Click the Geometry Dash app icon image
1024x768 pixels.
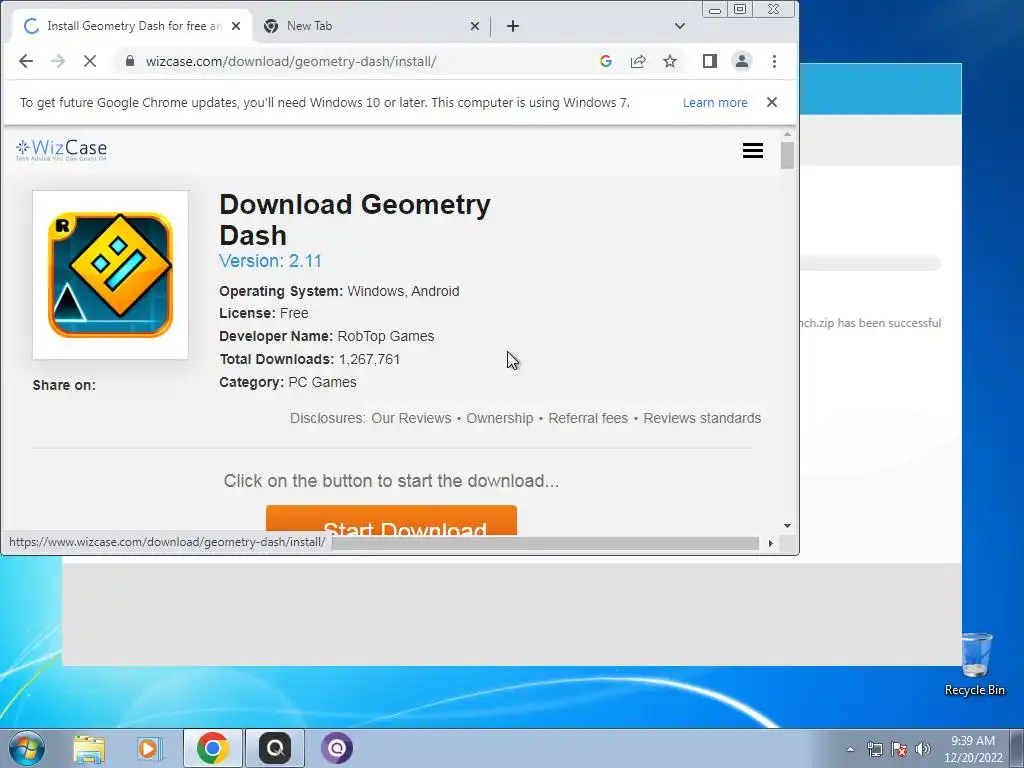pyautogui.click(x=110, y=275)
